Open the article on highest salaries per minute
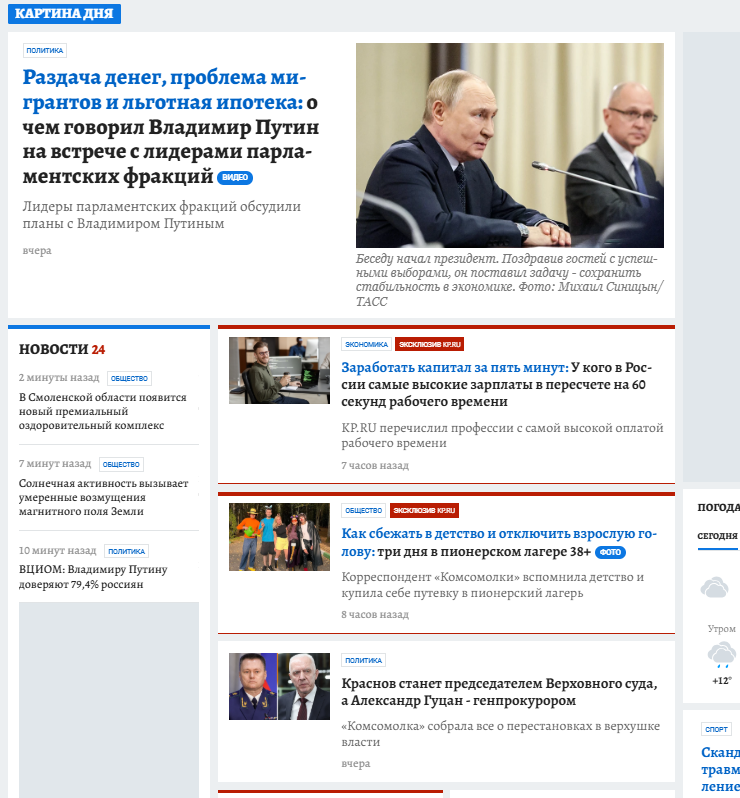 [496, 384]
